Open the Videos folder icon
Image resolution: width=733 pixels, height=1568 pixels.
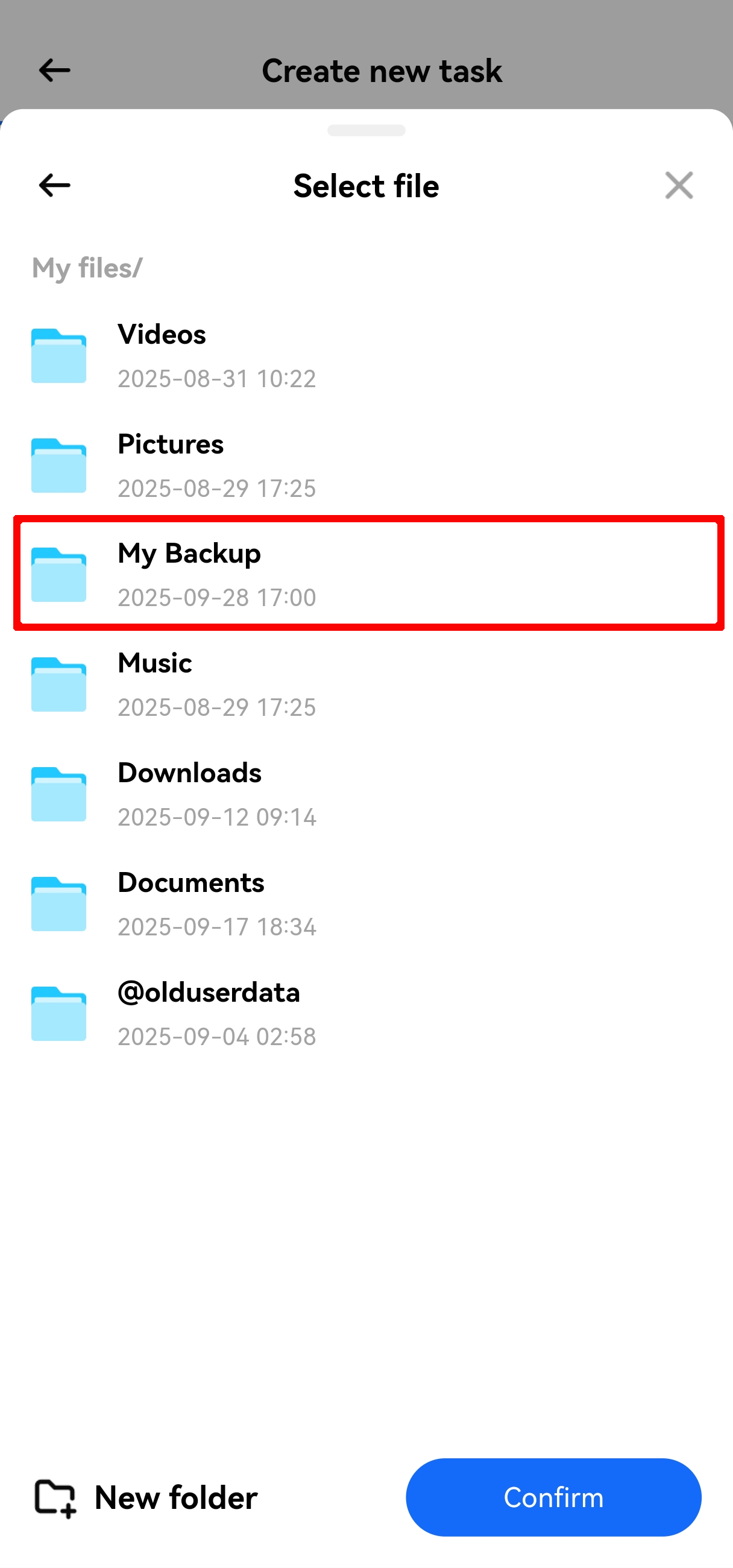click(59, 355)
